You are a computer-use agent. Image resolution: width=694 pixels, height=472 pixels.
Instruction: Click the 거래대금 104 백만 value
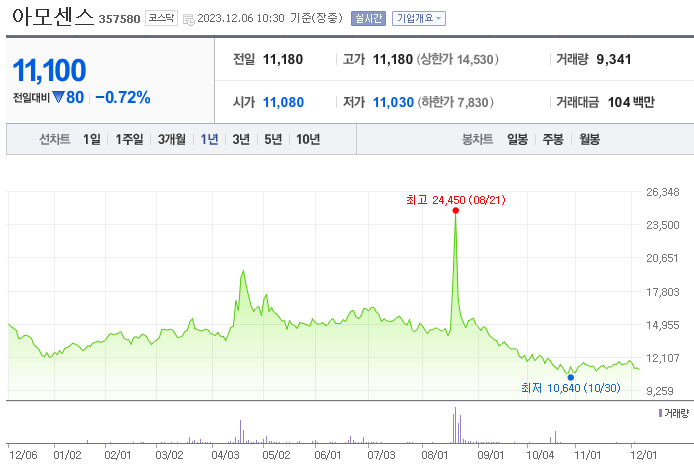631,102
